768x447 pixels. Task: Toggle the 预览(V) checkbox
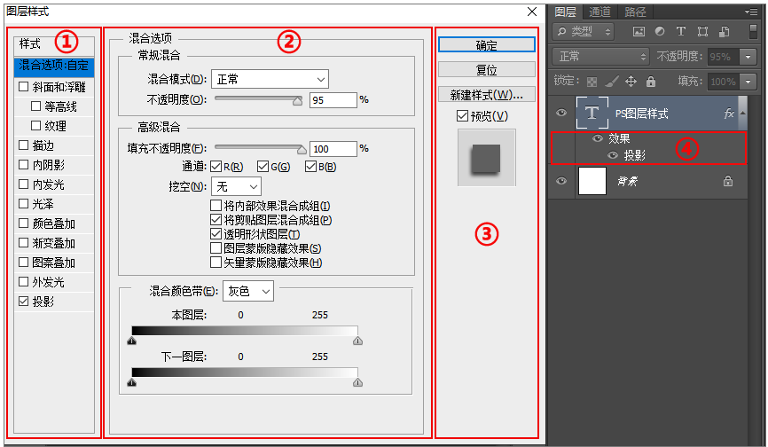462,116
